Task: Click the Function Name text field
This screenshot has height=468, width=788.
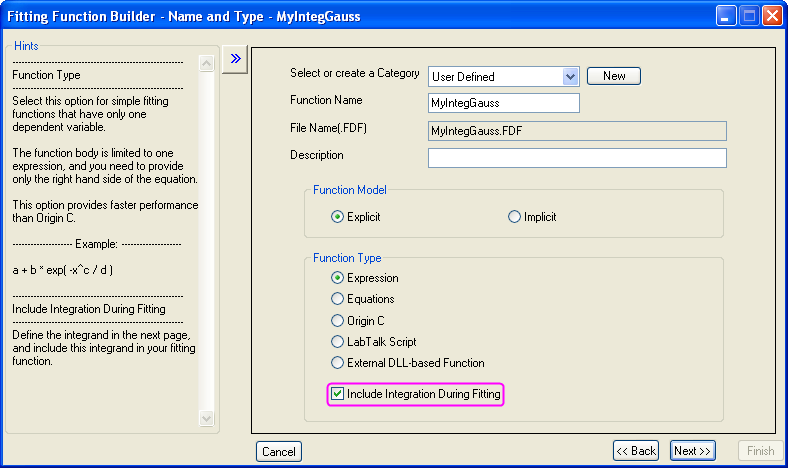Action: click(503, 103)
